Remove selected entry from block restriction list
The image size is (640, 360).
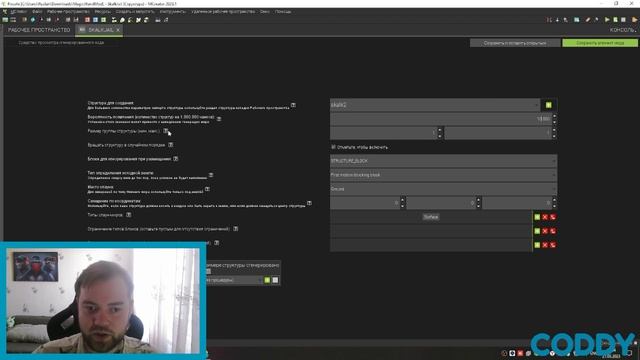pyautogui.click(x=545, y=231)
